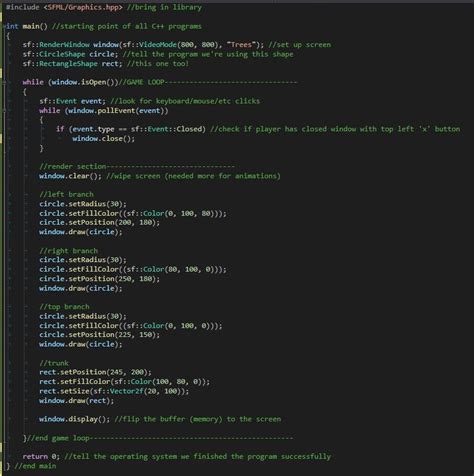Click window.draw(circle) under left branch
This screenshot has width=474, height=476.
pos(81,232)
